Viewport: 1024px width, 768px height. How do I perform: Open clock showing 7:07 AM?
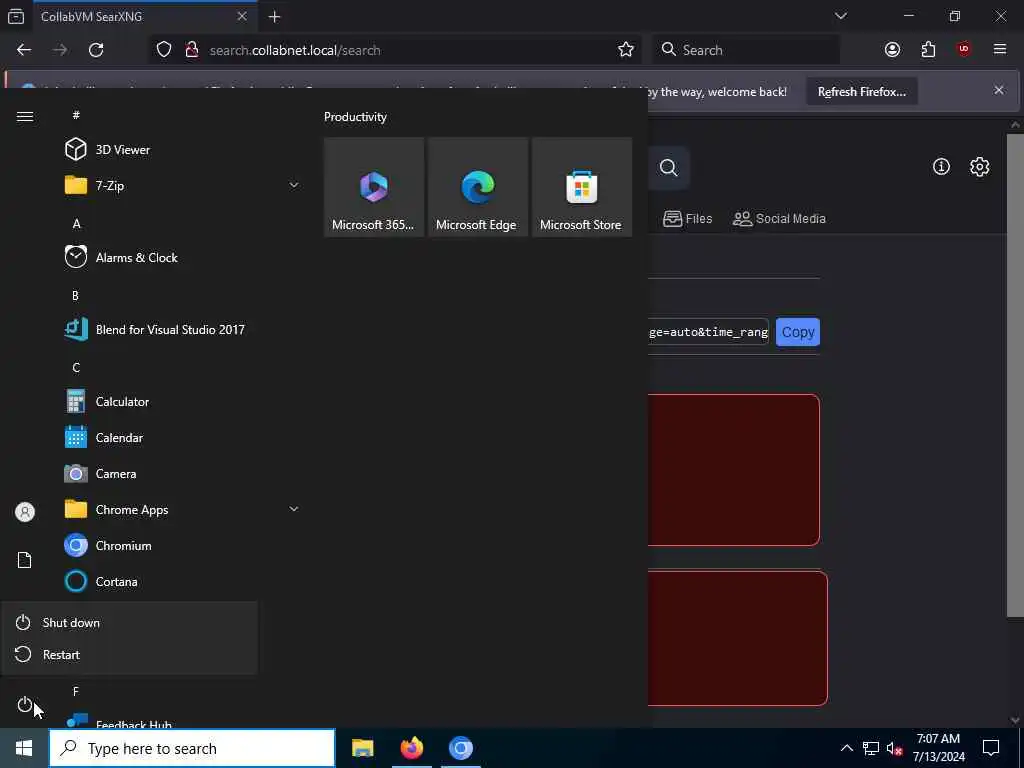938,748
